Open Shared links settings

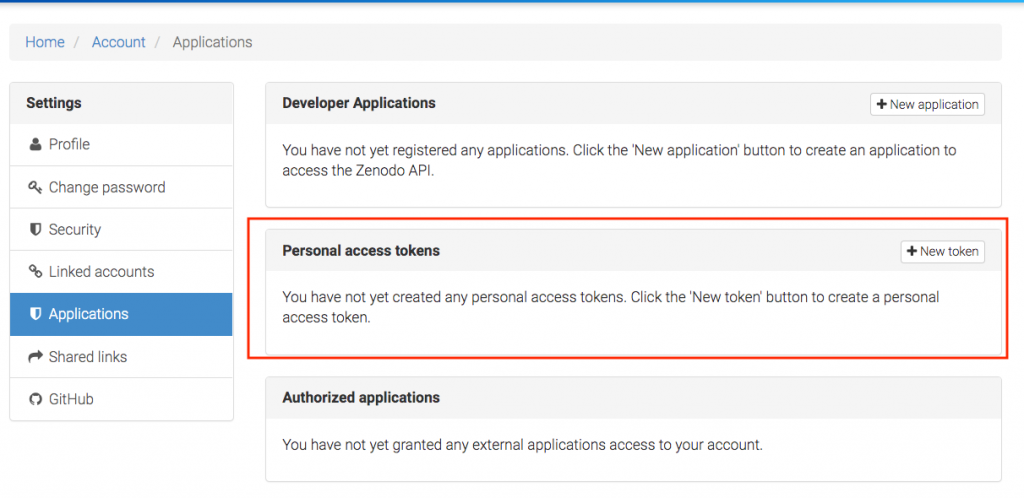[x=121, y=357]
